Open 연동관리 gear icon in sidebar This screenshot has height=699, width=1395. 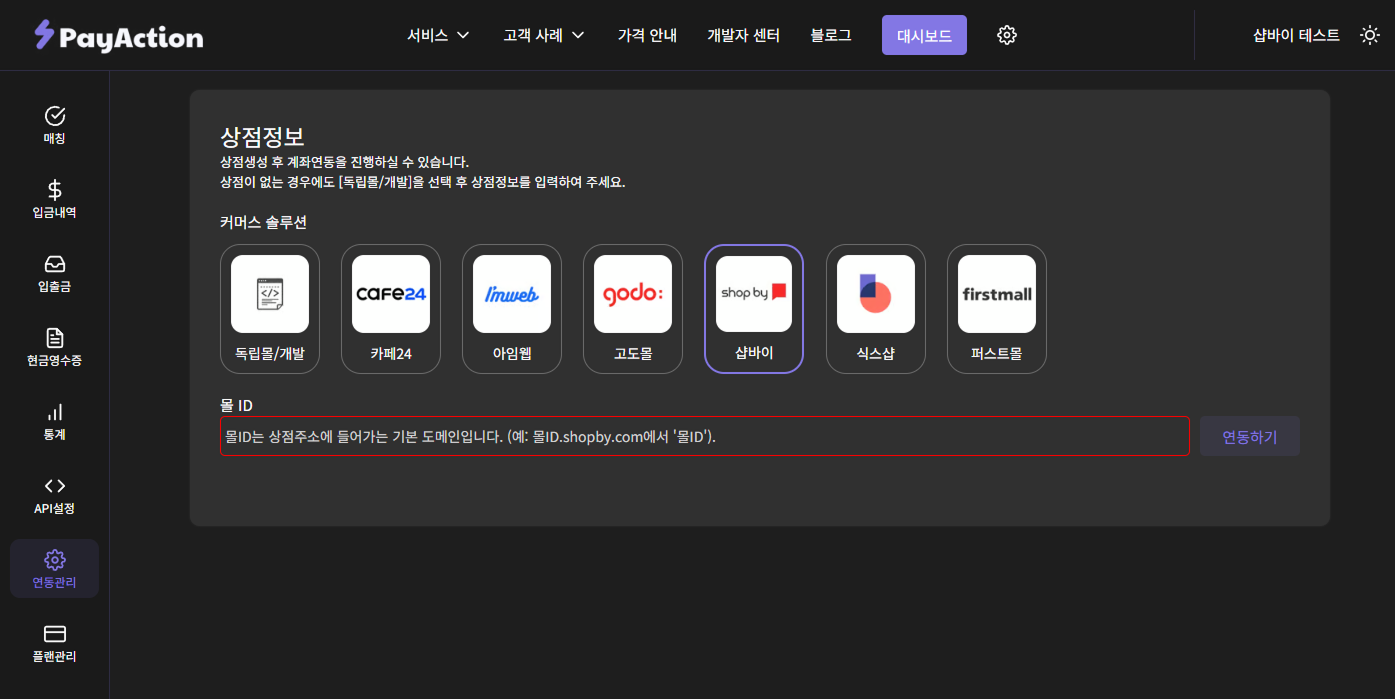click(55, 560)
